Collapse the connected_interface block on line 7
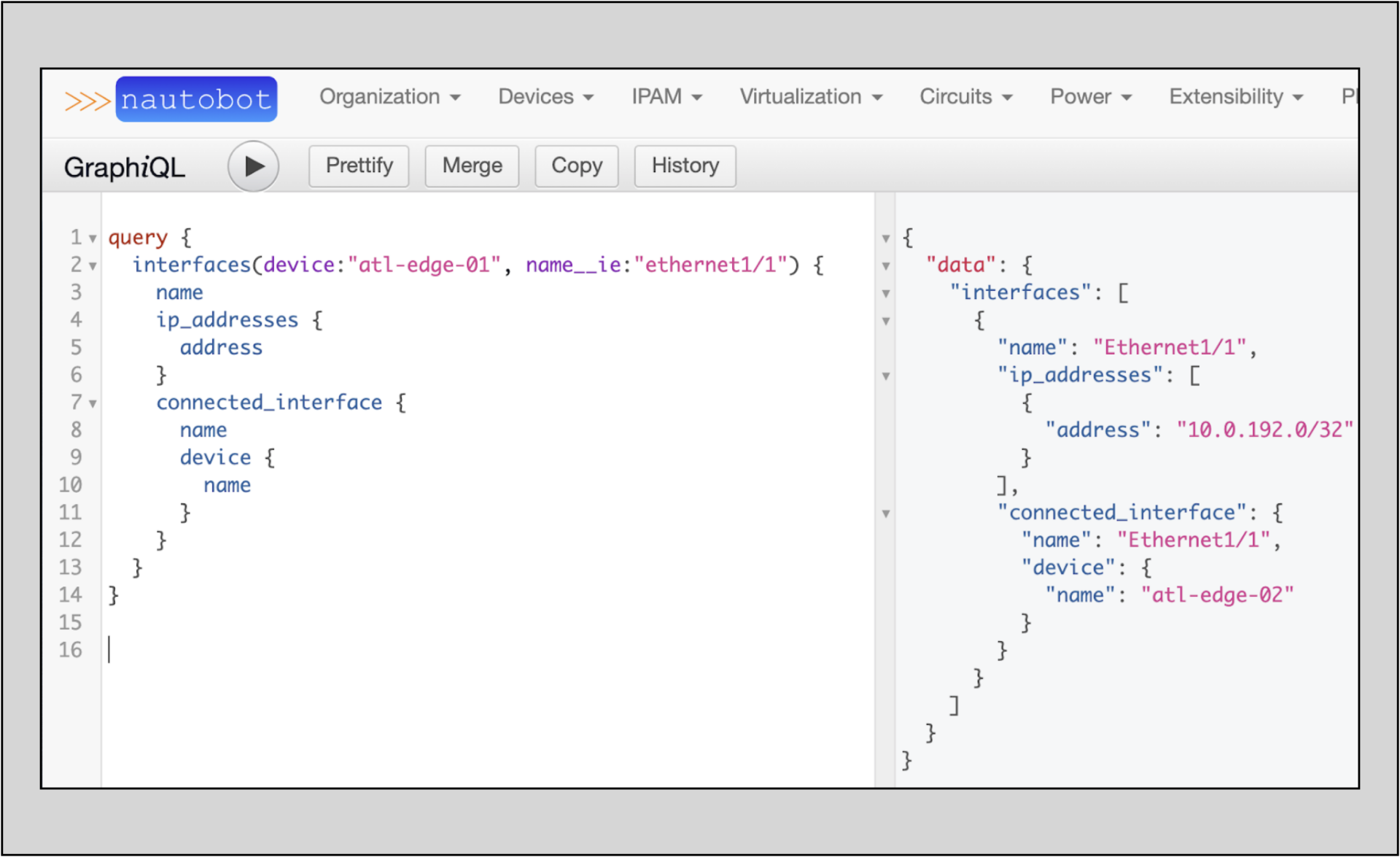 click(93, 403)
